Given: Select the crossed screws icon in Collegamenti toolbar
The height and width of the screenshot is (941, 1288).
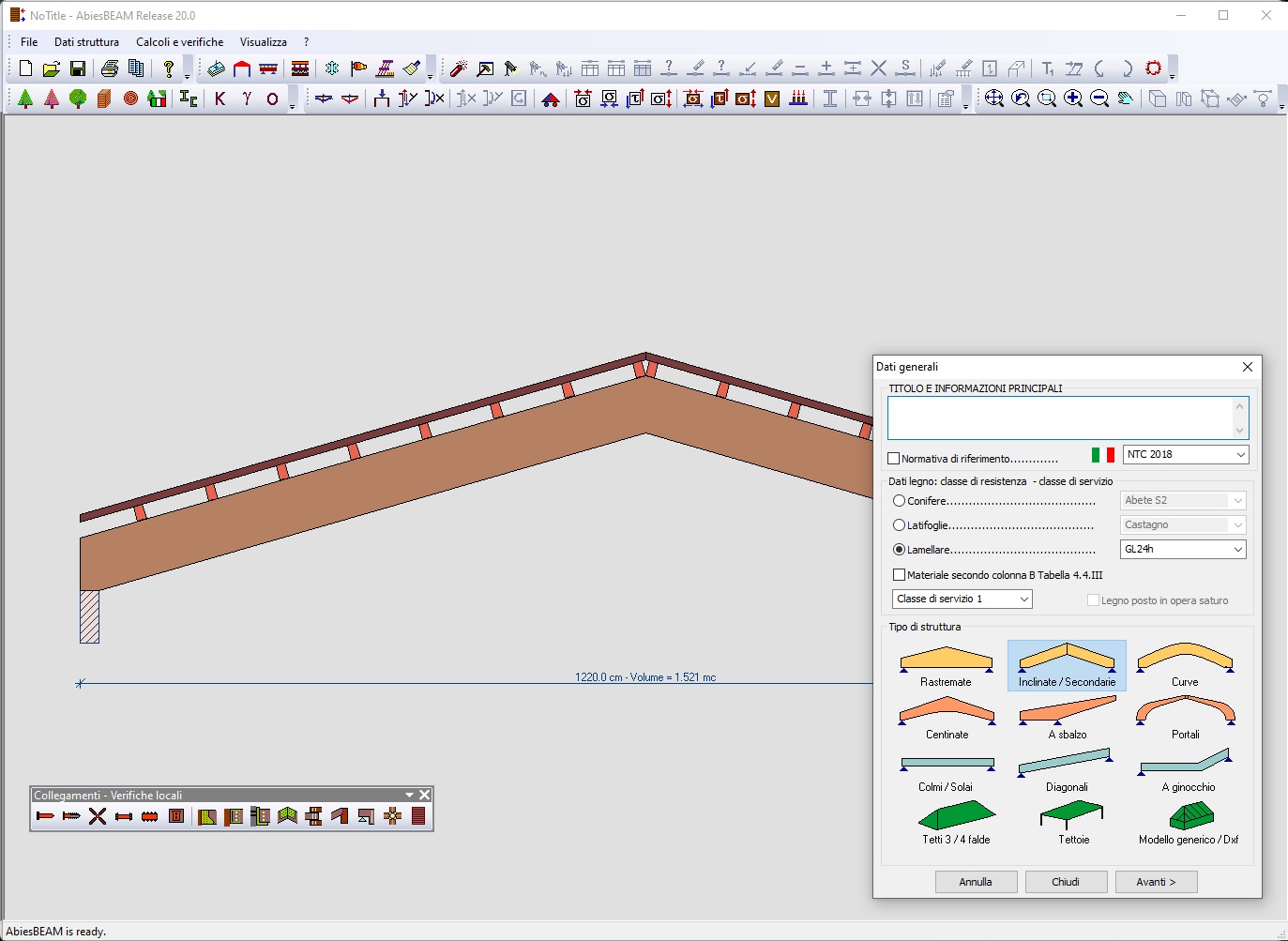Looking at the screenshot, I should 98,816.
